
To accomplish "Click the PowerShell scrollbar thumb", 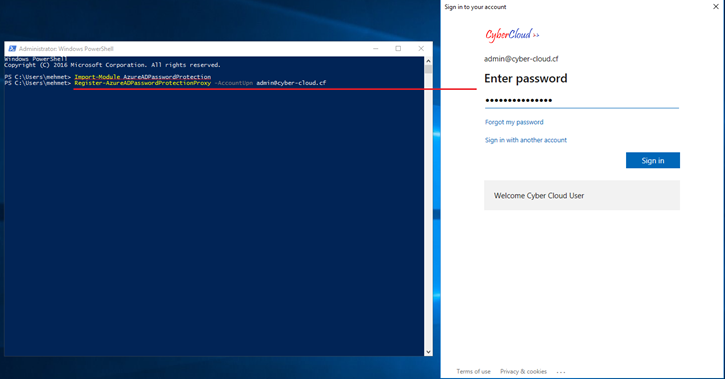I will [x=428, y=69].
